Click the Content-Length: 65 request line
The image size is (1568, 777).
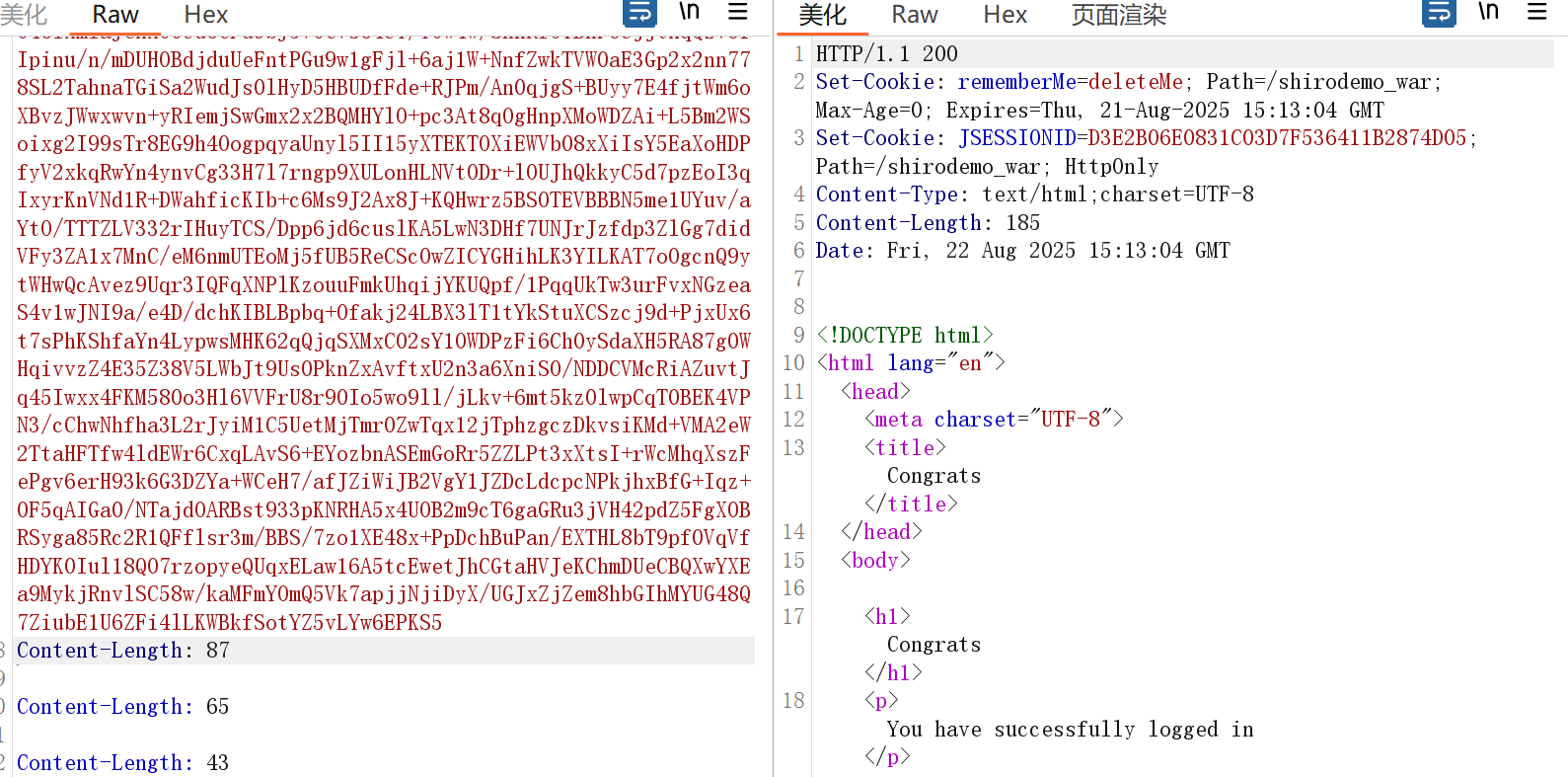point(123,707)
